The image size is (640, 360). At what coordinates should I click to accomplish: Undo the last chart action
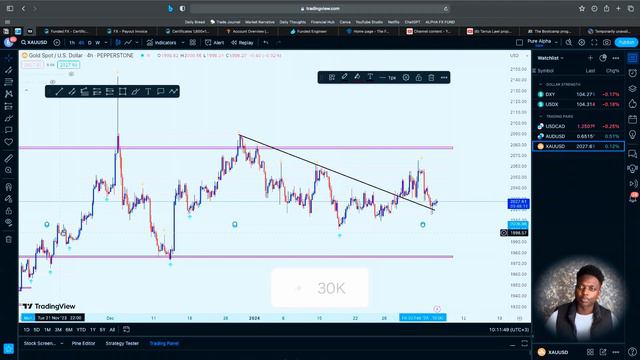266,42
